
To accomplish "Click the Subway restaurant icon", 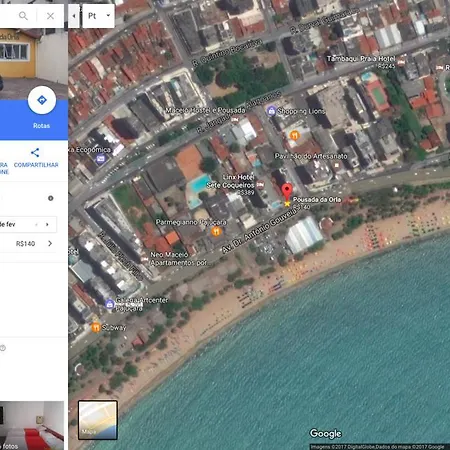I will pos(96,327).
